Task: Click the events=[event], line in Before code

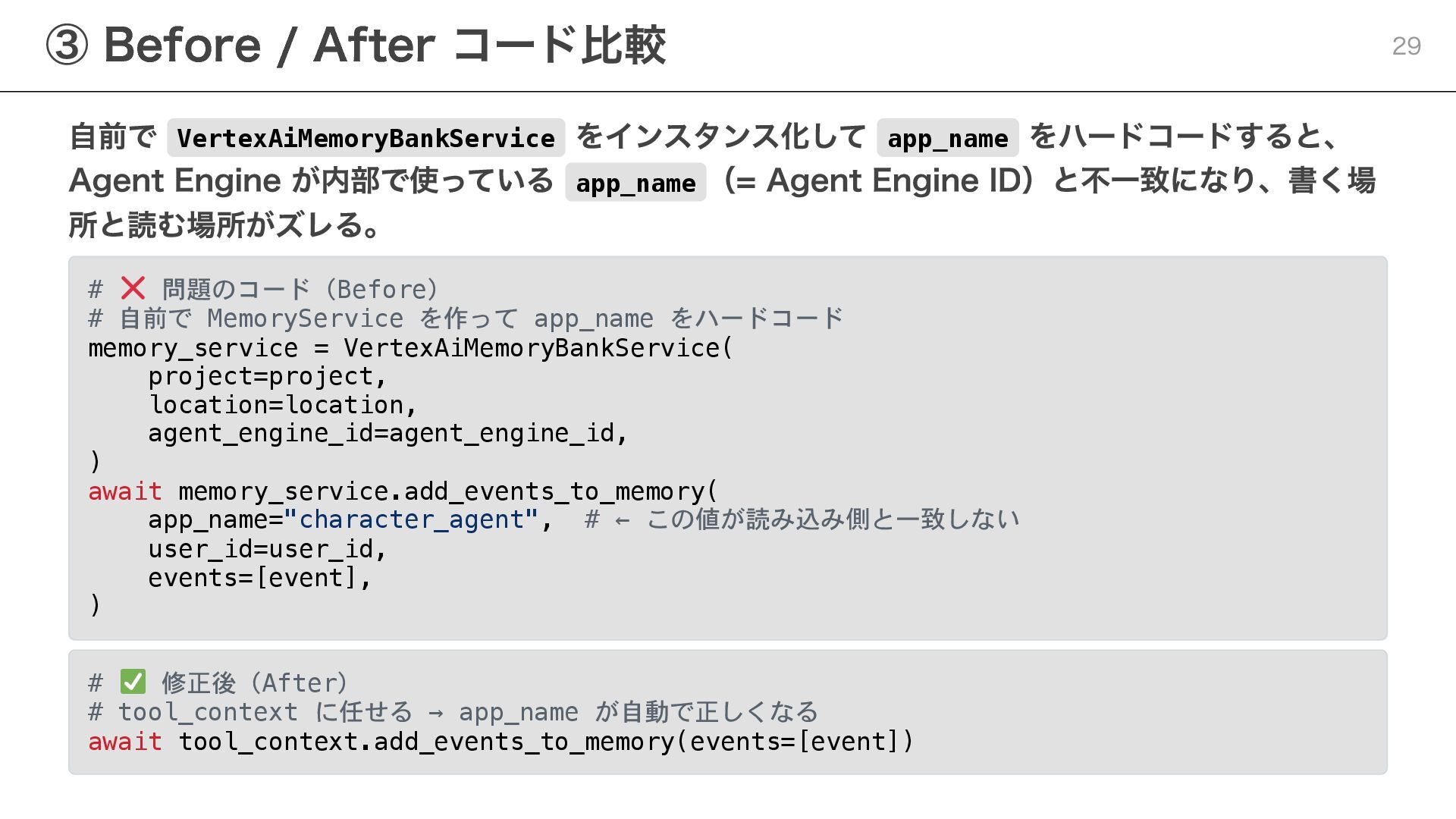Action: click(x=259, y=578)
